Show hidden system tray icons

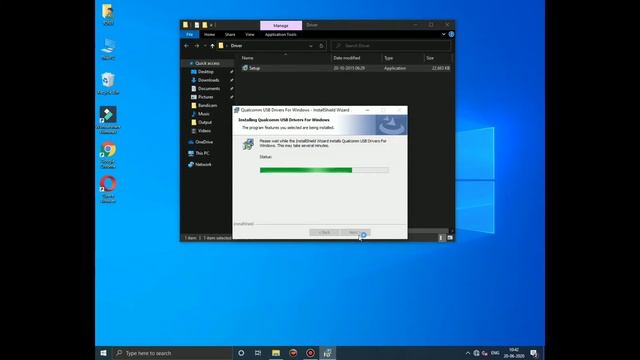pyautogui.click(x=467, y=353)
